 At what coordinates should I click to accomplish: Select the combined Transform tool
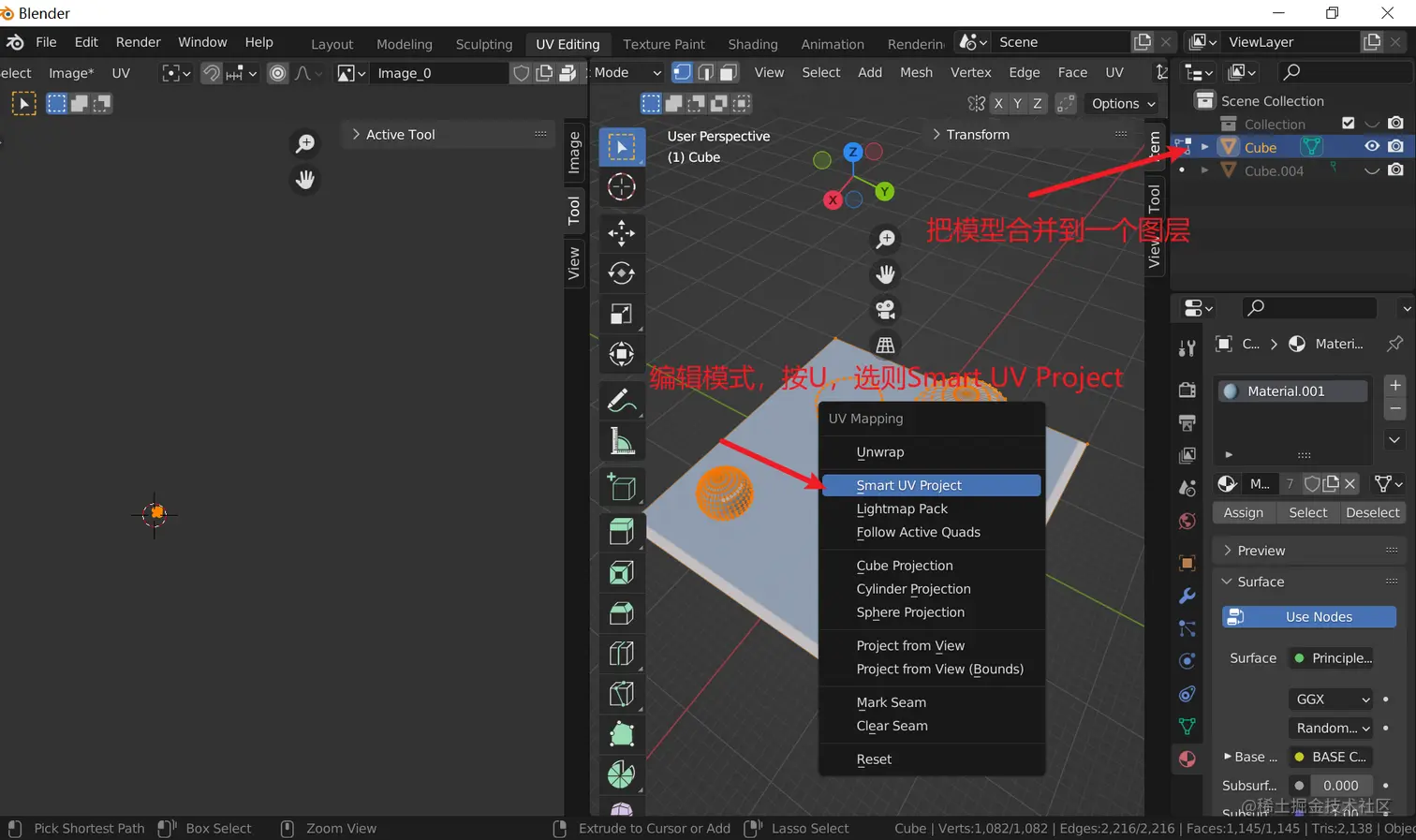click(x=622, y=354)
